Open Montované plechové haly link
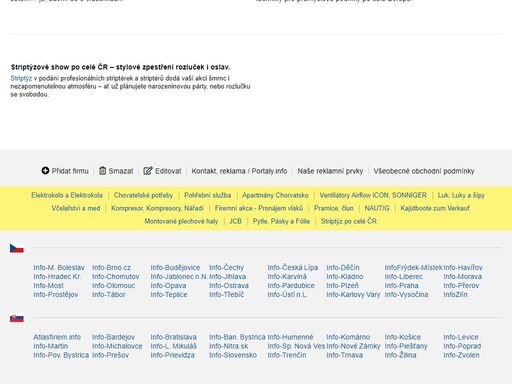The width and height of the screenshot is (512, 384). [x=181, y=221]
